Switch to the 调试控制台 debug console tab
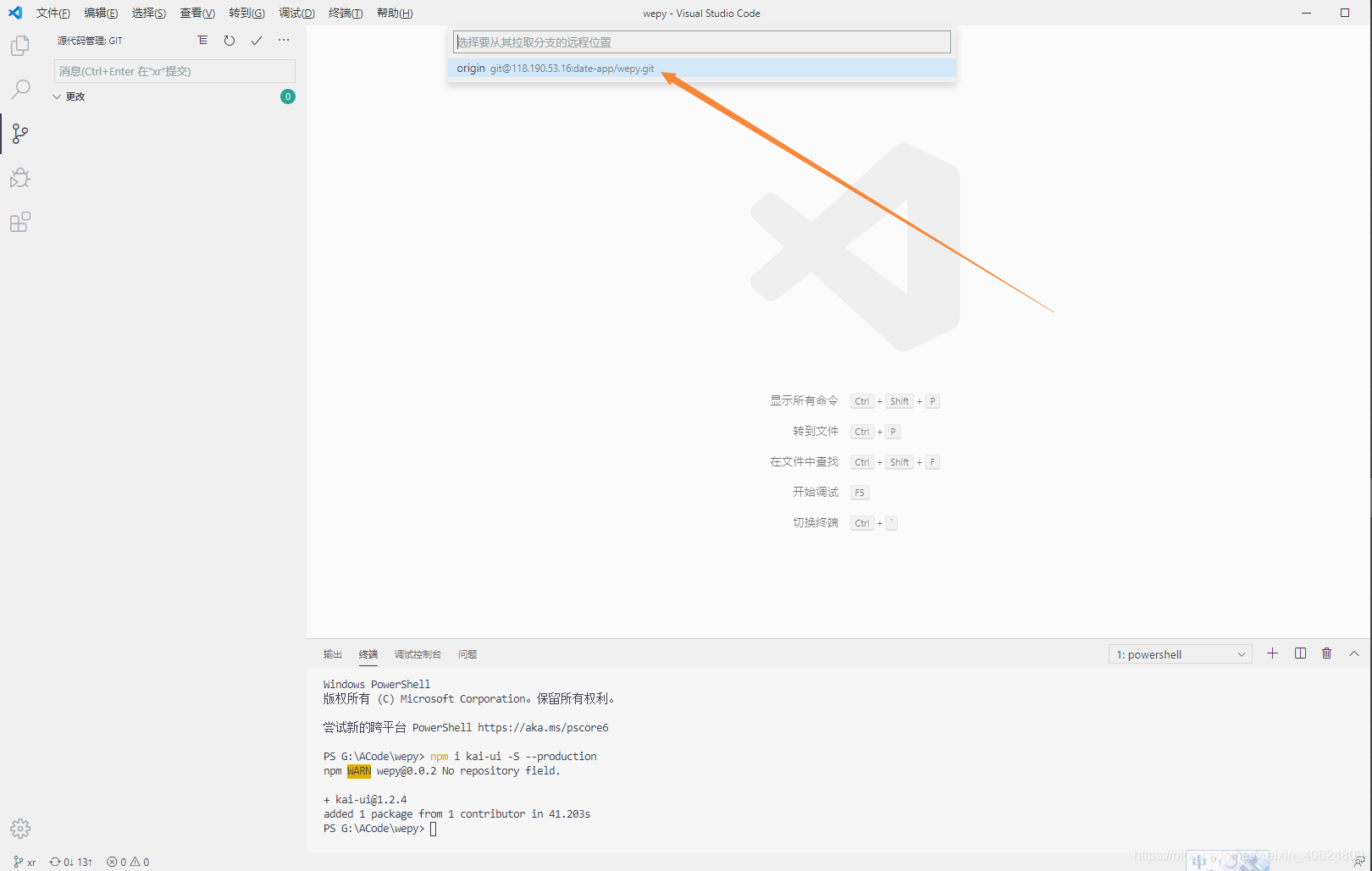Viewport: 1372px width, 871px height. [418, 654]
